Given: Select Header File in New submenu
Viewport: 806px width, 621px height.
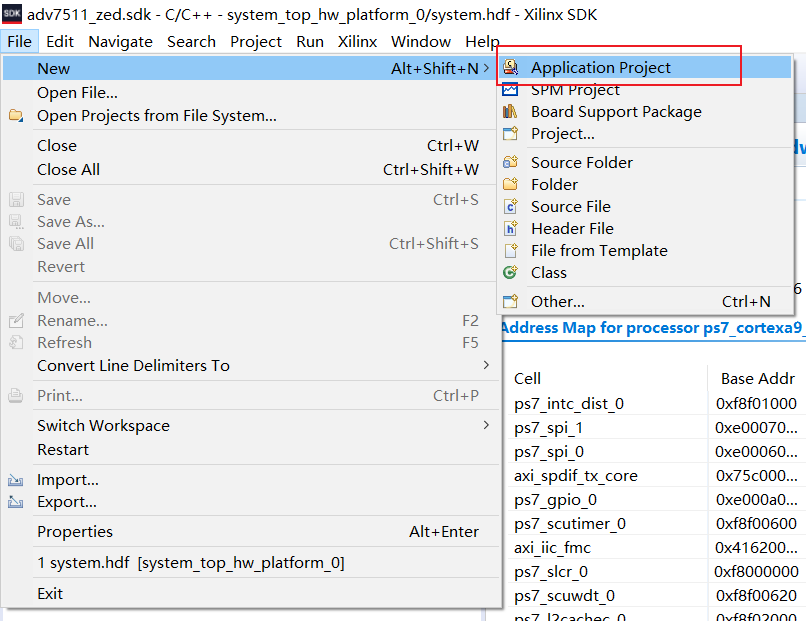Looking at the screenshot, I should (x=645, y=228).
